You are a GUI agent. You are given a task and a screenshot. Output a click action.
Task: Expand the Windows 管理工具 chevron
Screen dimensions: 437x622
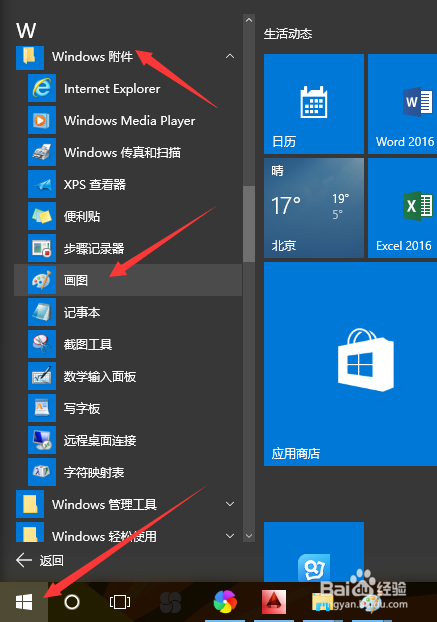pyautogui.click(x=230, y=504)
